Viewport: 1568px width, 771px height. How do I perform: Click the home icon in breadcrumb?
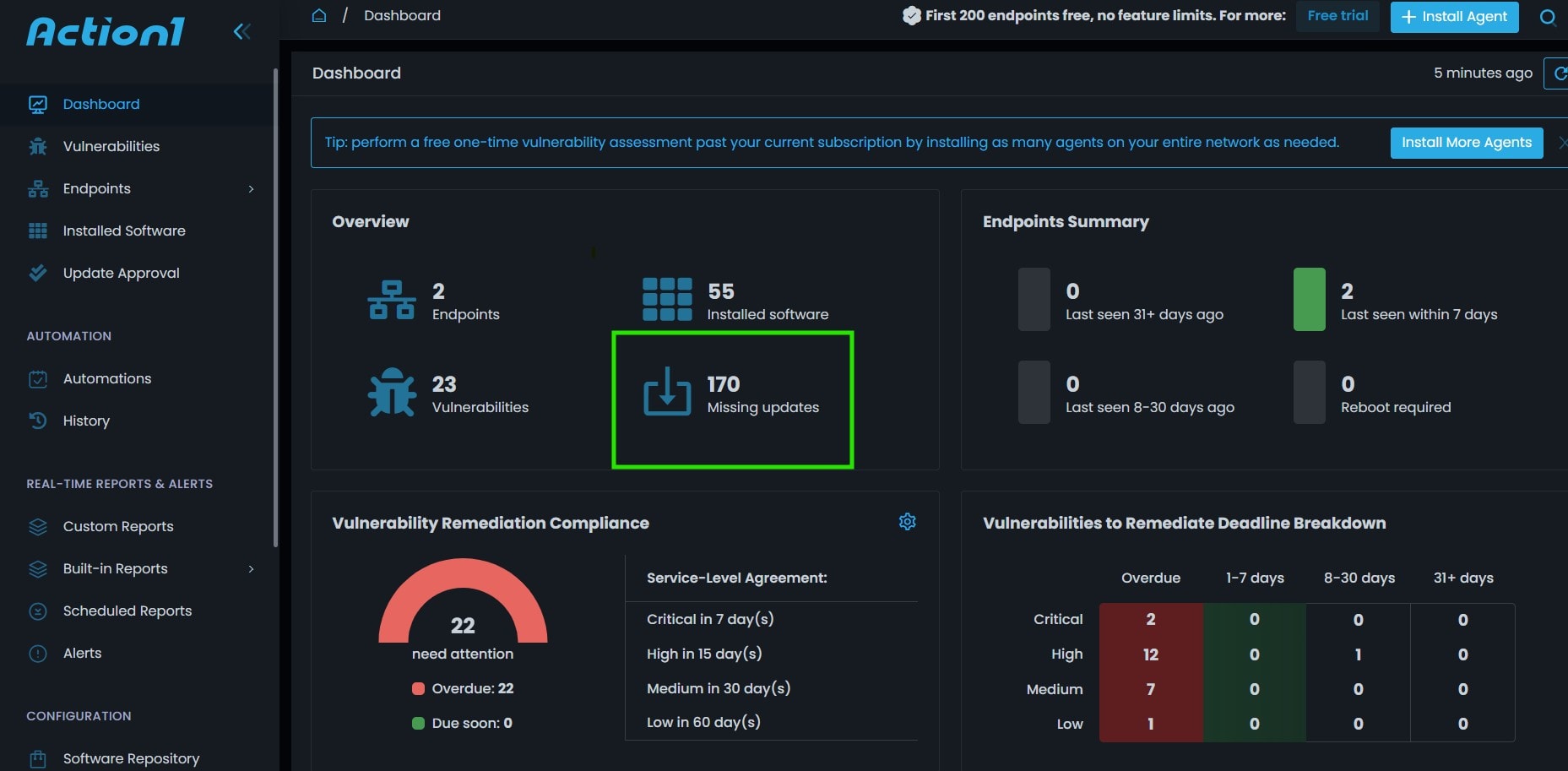319,15
